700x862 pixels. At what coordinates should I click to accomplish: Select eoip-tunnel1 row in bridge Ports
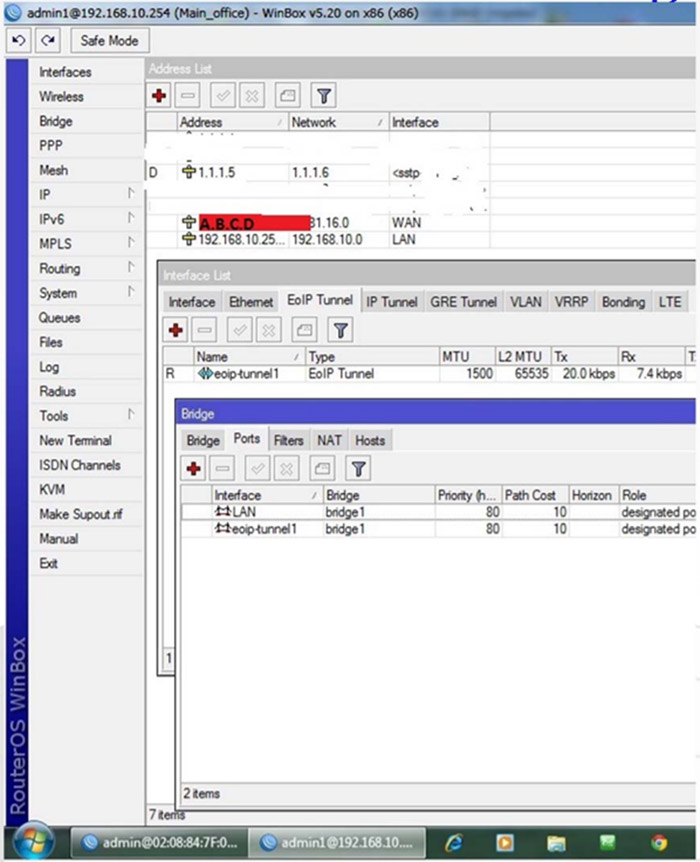point(438,529)
